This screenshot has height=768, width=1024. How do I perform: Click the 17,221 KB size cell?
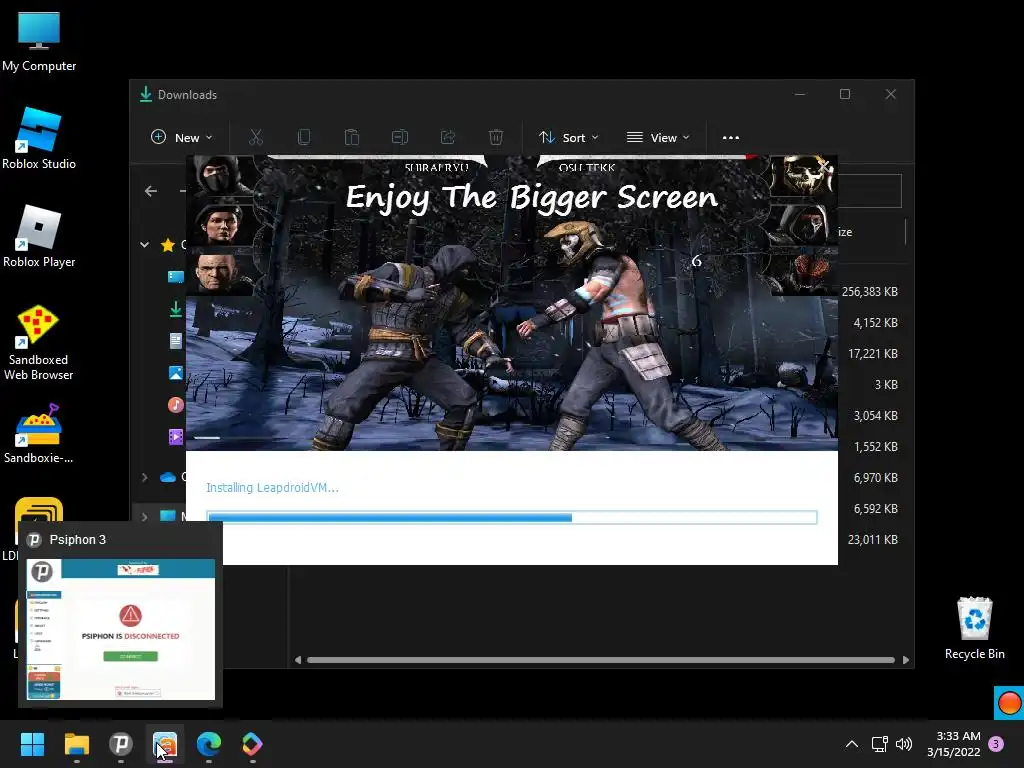pos(872,353)
